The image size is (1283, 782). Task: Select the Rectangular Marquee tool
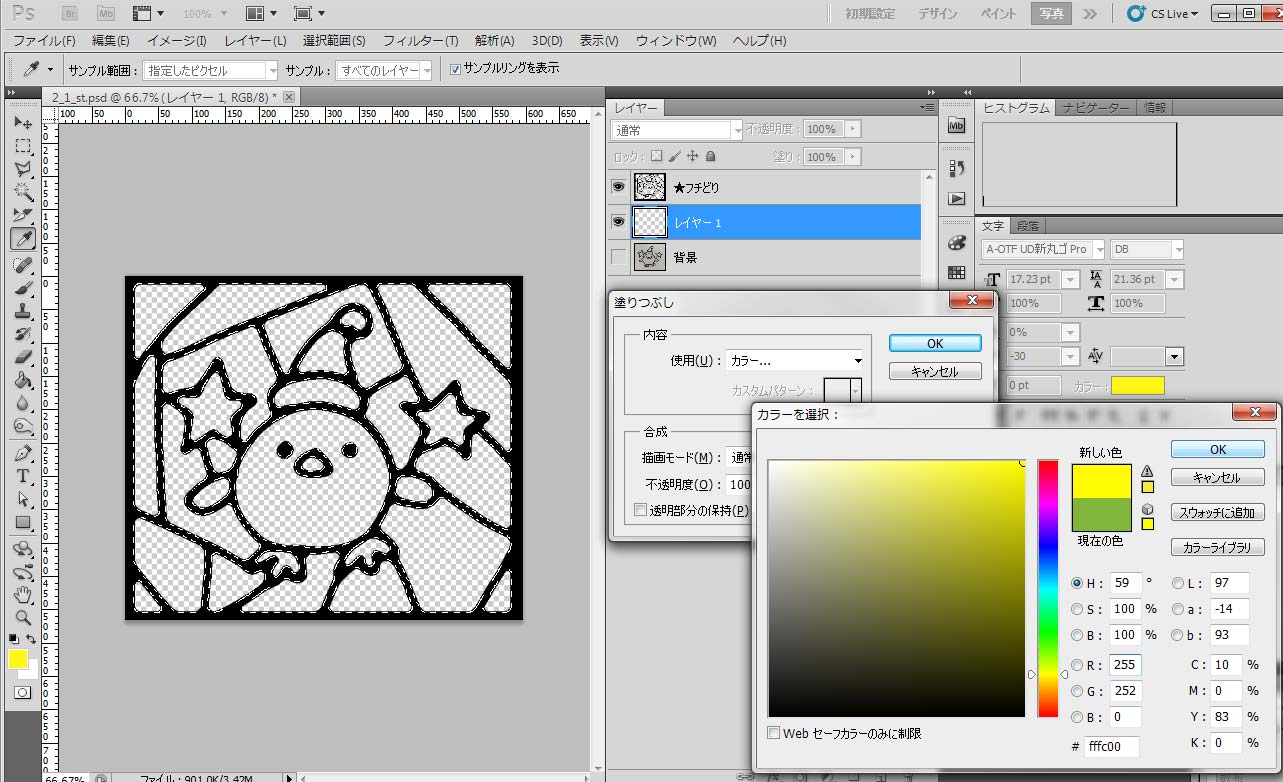[22, 146]
